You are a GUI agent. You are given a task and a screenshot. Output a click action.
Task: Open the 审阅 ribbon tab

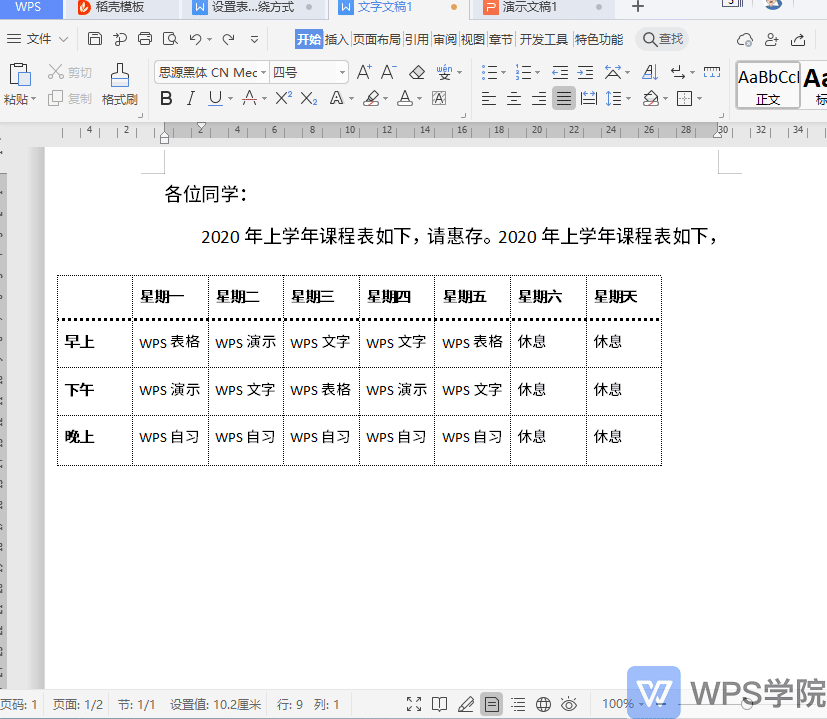pyautogui.click(x=445, y=40)
